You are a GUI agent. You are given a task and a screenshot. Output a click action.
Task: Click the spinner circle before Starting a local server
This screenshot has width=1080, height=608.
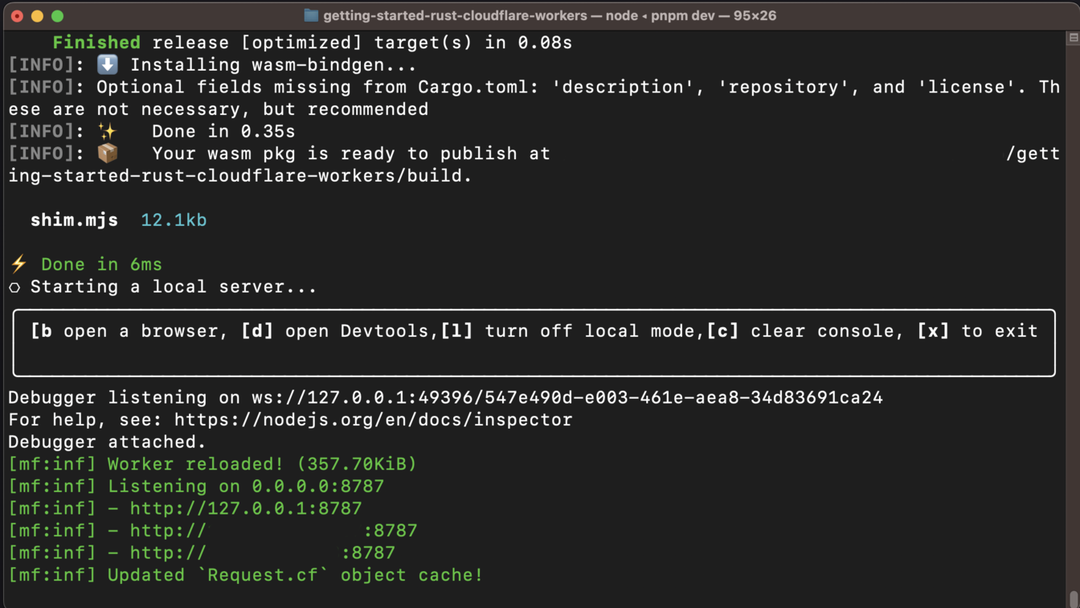pyautogui.click(x=14, y=287)
